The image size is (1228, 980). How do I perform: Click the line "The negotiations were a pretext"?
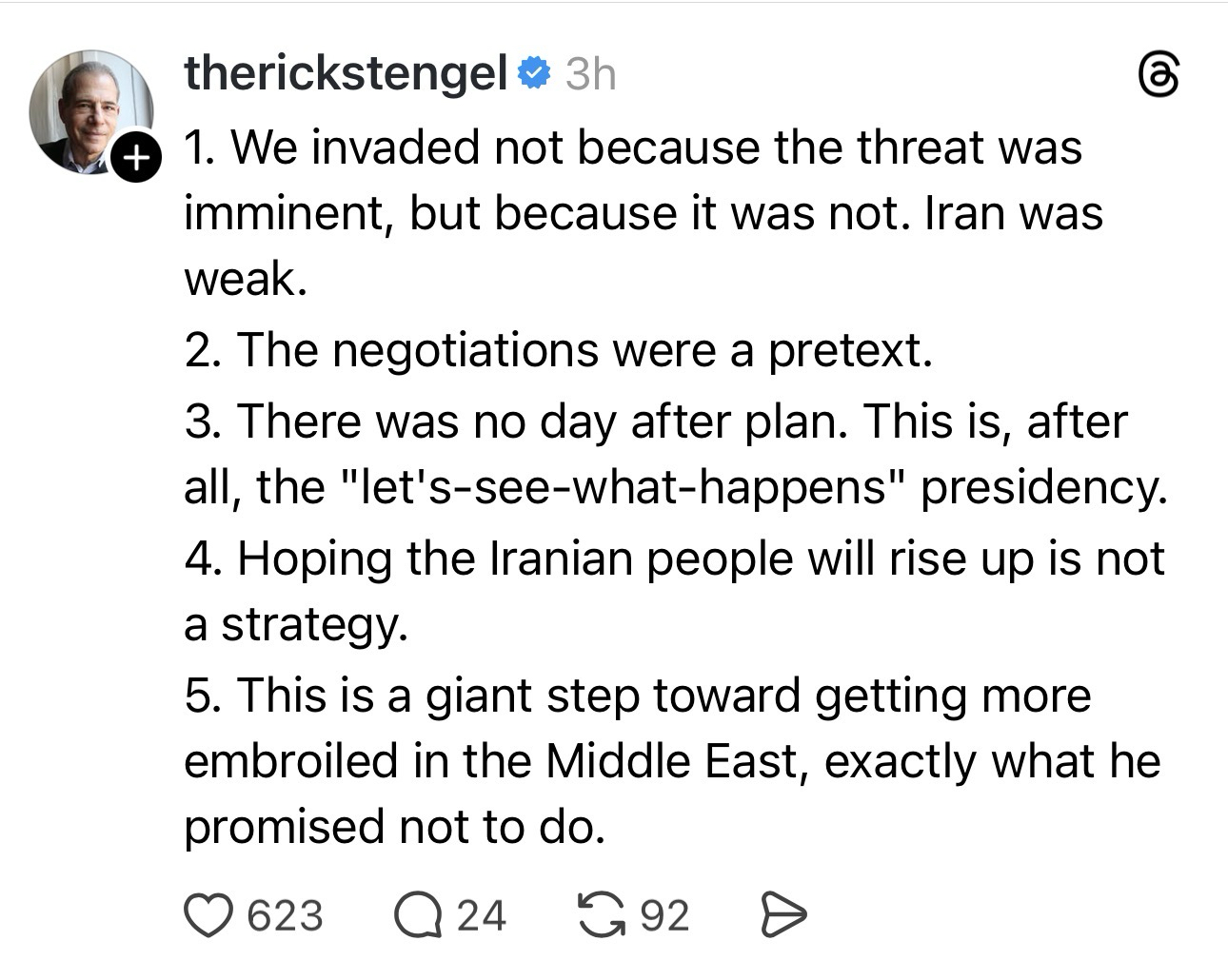pyautogui.click(x=558, y=350)
